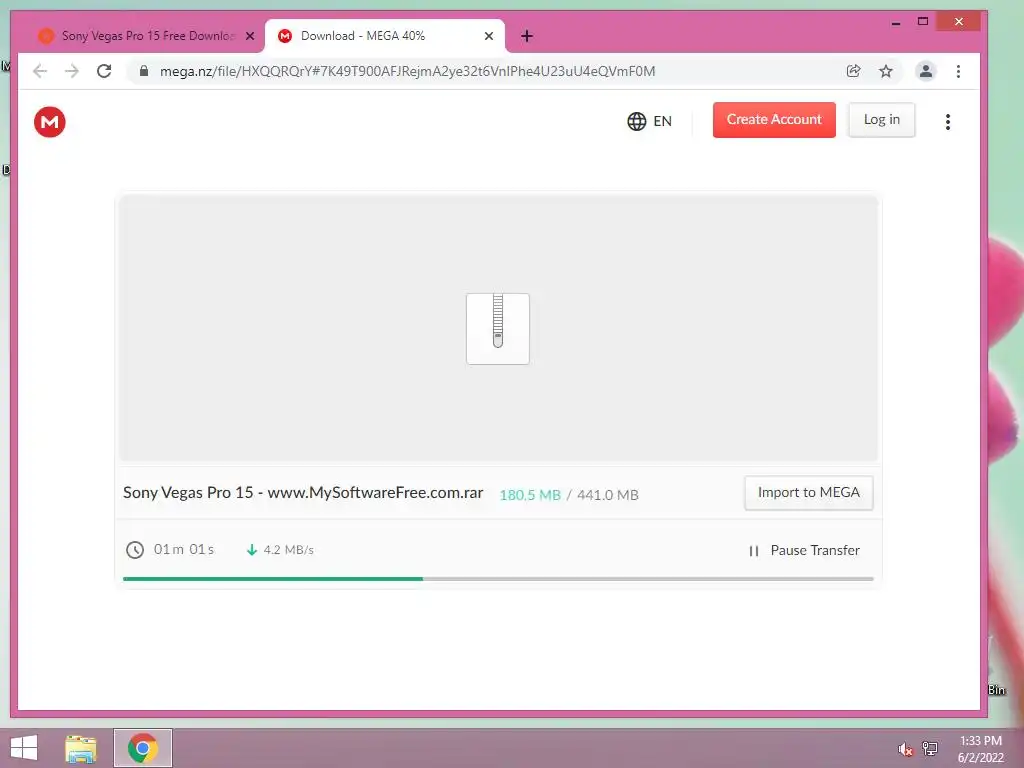
Task: Switch to Sony Vegas Pro 15 Free Download tab
Action: coord(147,36)
